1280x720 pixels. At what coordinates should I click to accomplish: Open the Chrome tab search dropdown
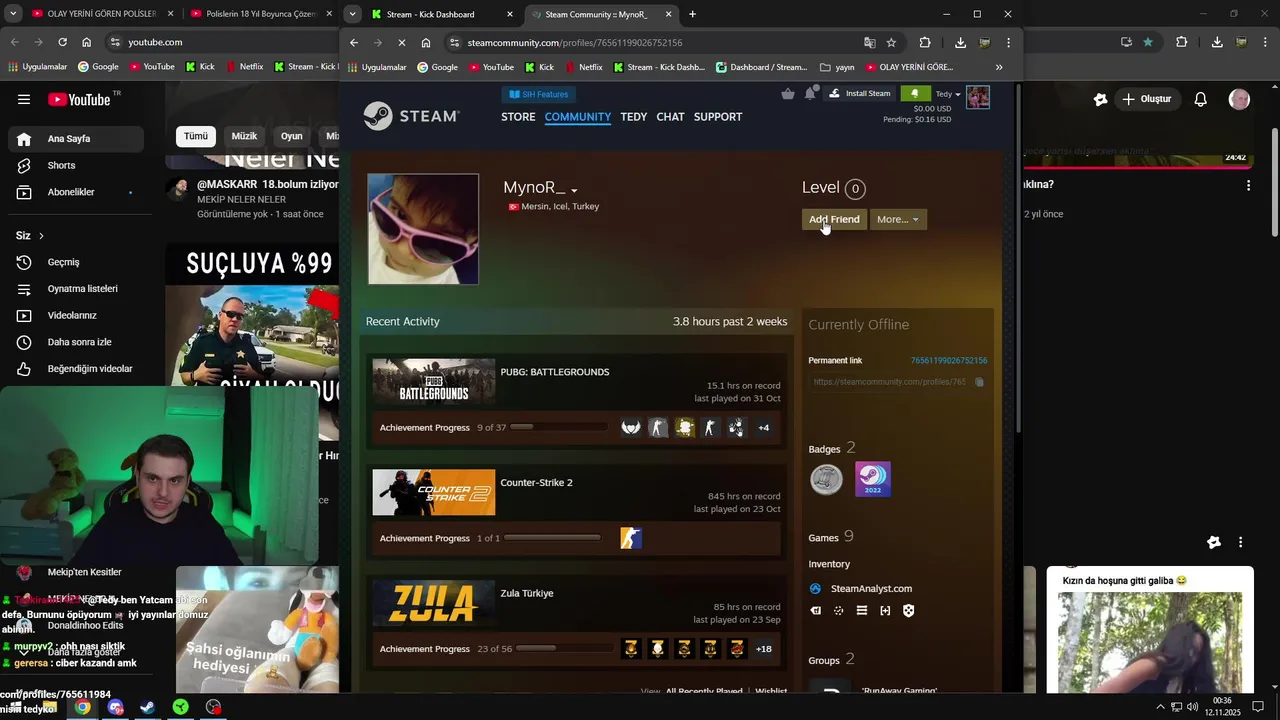point(352,14)
